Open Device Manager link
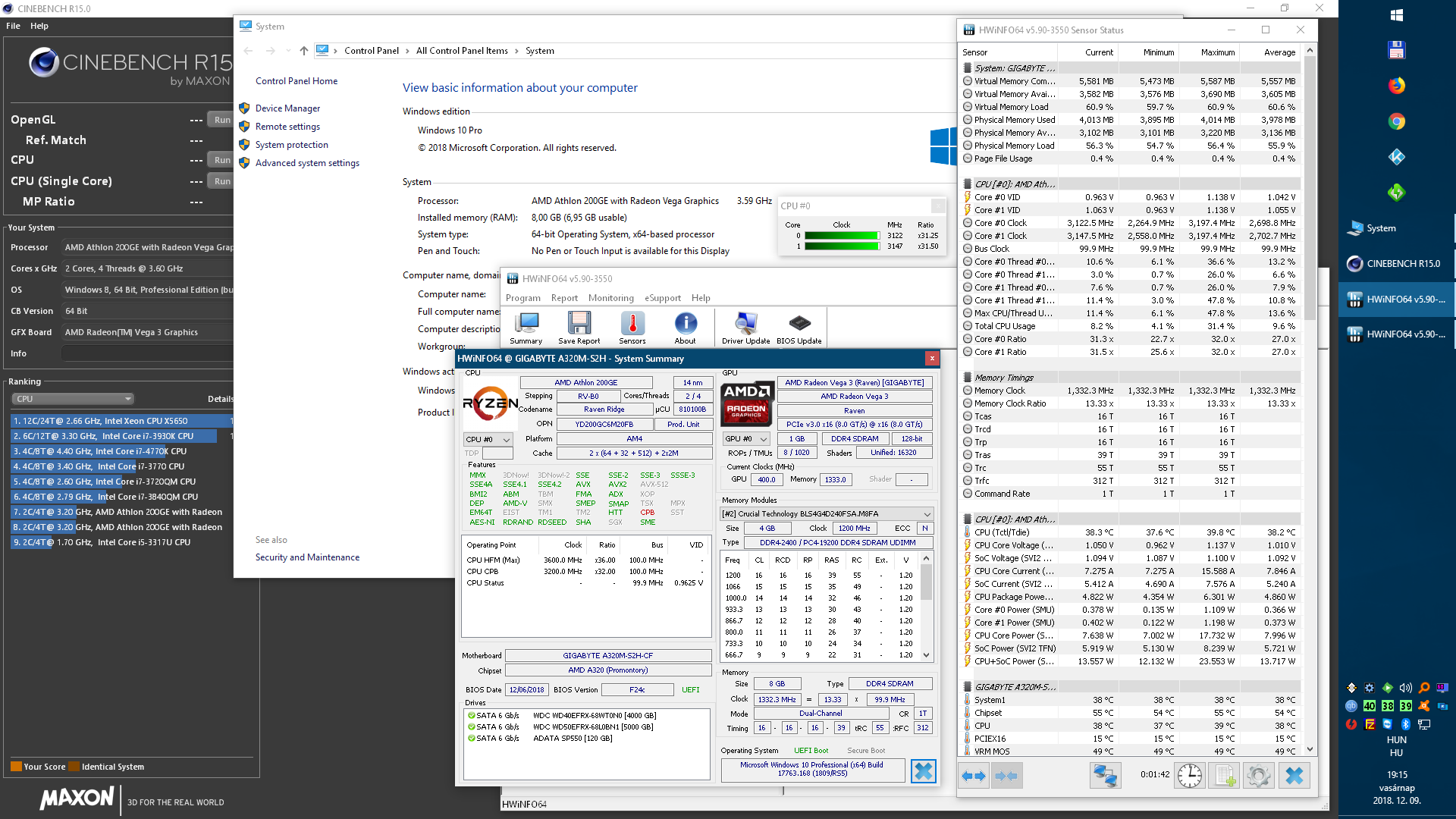Image resolution: width=1456 pixels, height=819 pixels. pos(287,108)
